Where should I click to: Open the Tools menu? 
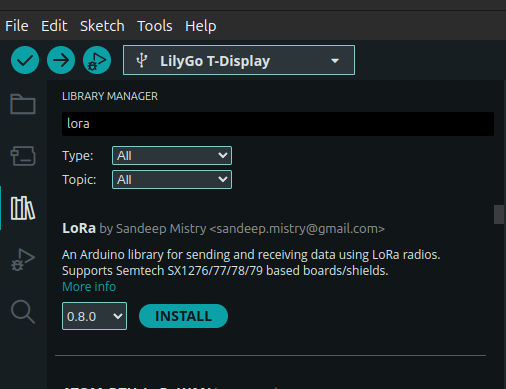click(x=155, y=26)
